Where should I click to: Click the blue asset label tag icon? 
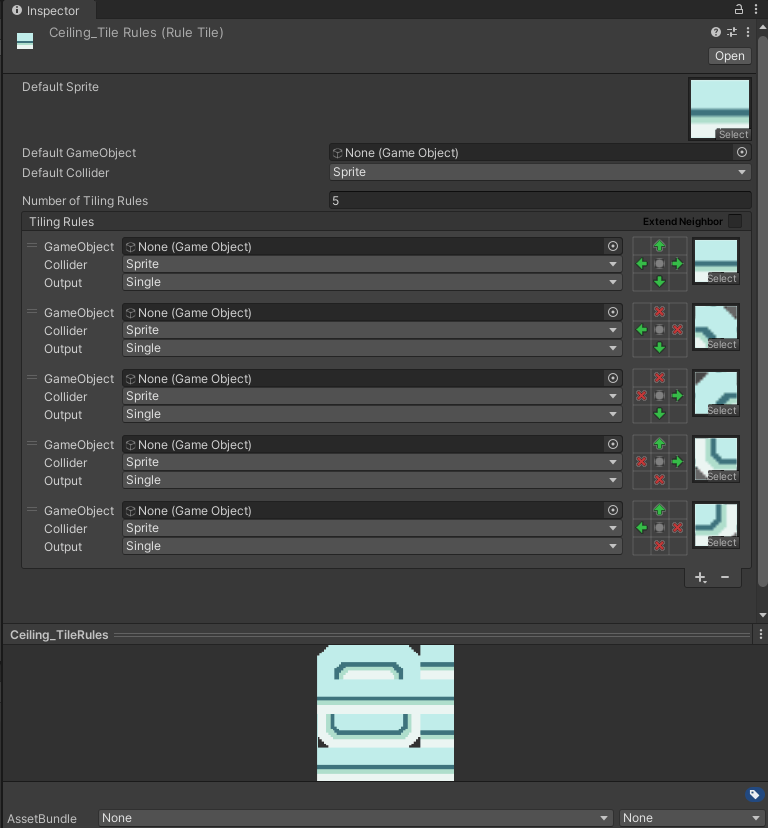coord(754,795)
